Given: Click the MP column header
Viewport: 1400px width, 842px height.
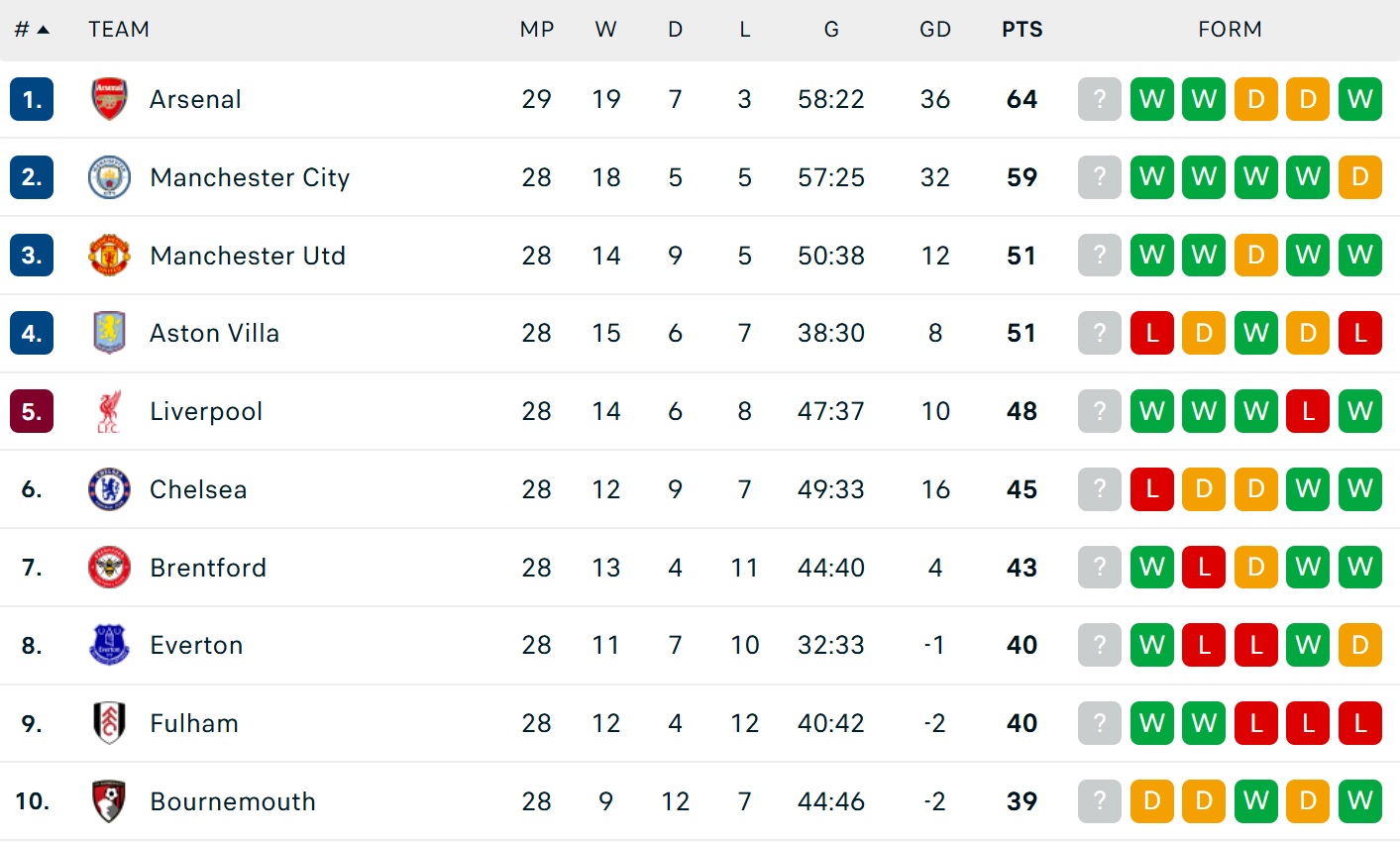Looking at the screenshot, I should tap(537, 30).
